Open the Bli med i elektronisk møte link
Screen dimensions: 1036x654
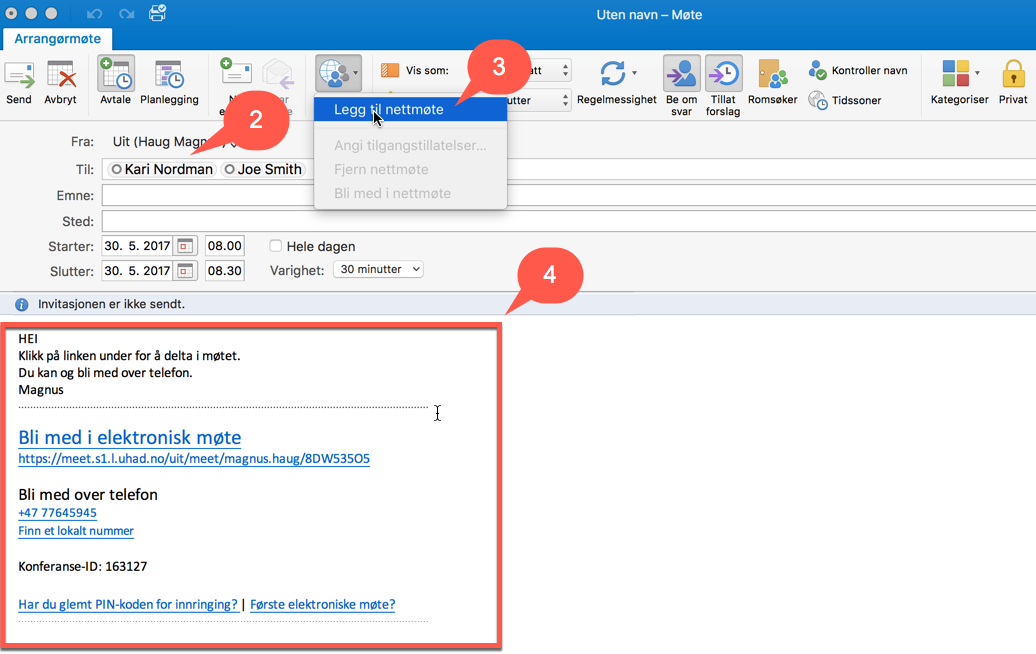(x=129, y=437)
